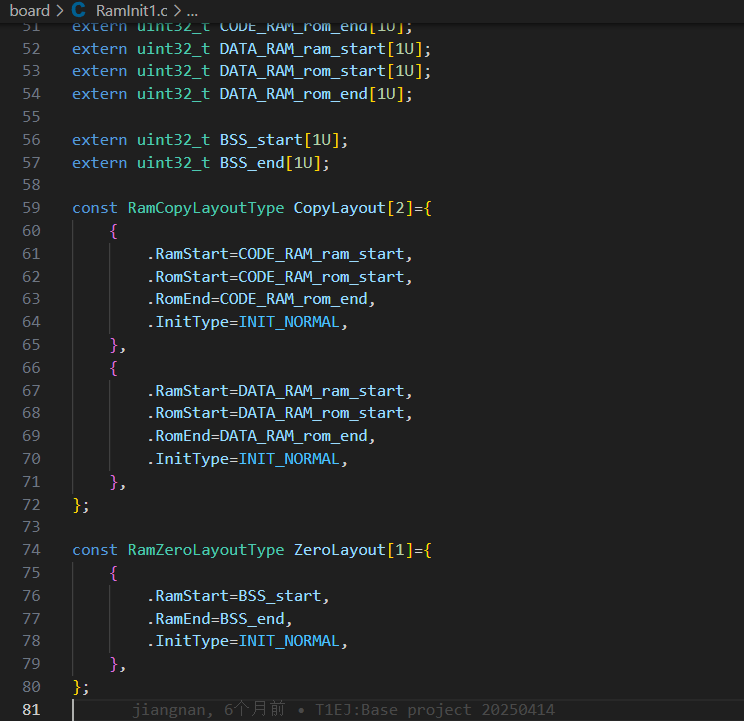
Task: Click the RamCopyLayoutType type name
Action: click(206, 208)
